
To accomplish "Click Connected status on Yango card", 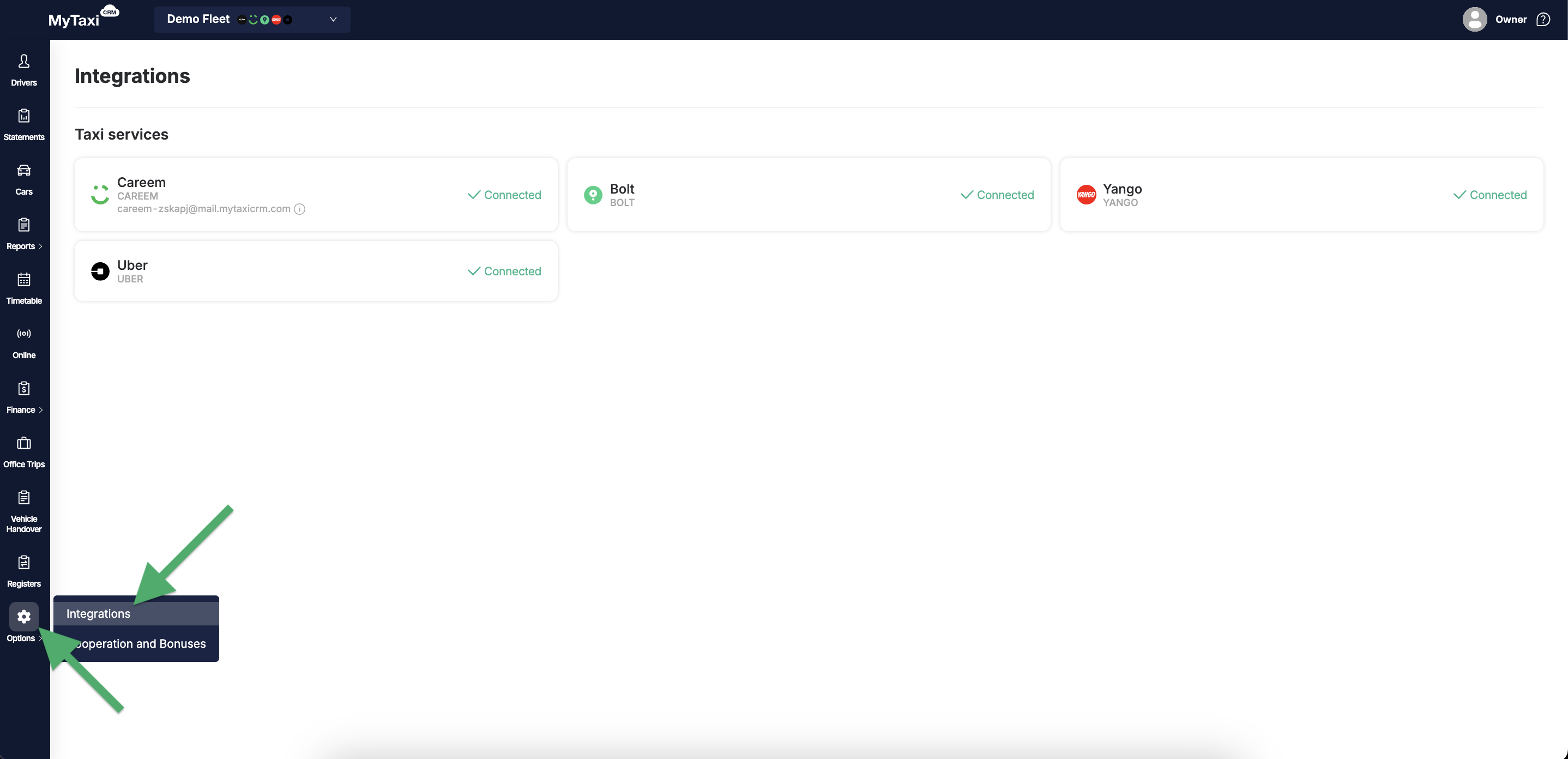I will pos(1489,195).
